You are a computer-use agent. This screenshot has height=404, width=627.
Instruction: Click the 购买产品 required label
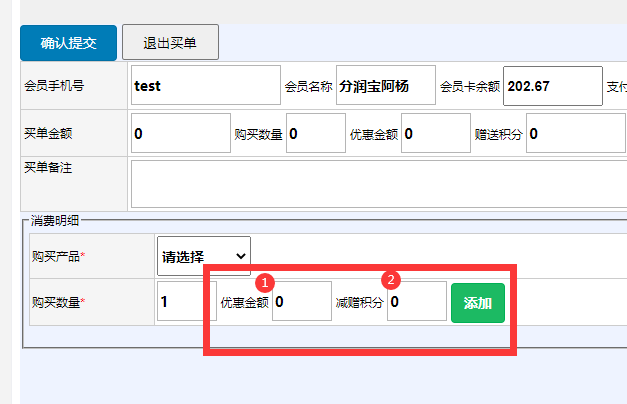click(x=58, y=256)
